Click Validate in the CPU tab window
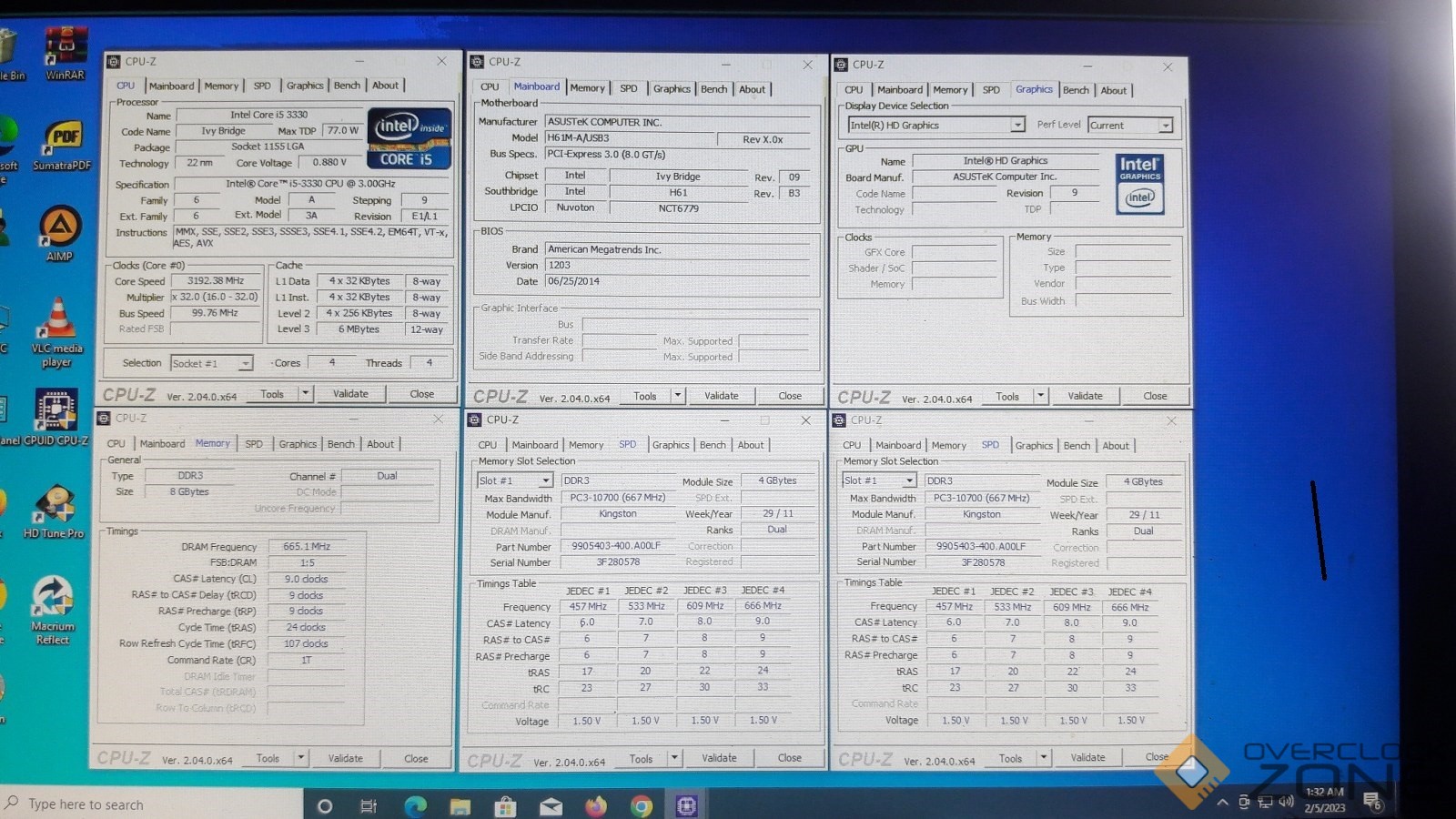 [350, 394]
